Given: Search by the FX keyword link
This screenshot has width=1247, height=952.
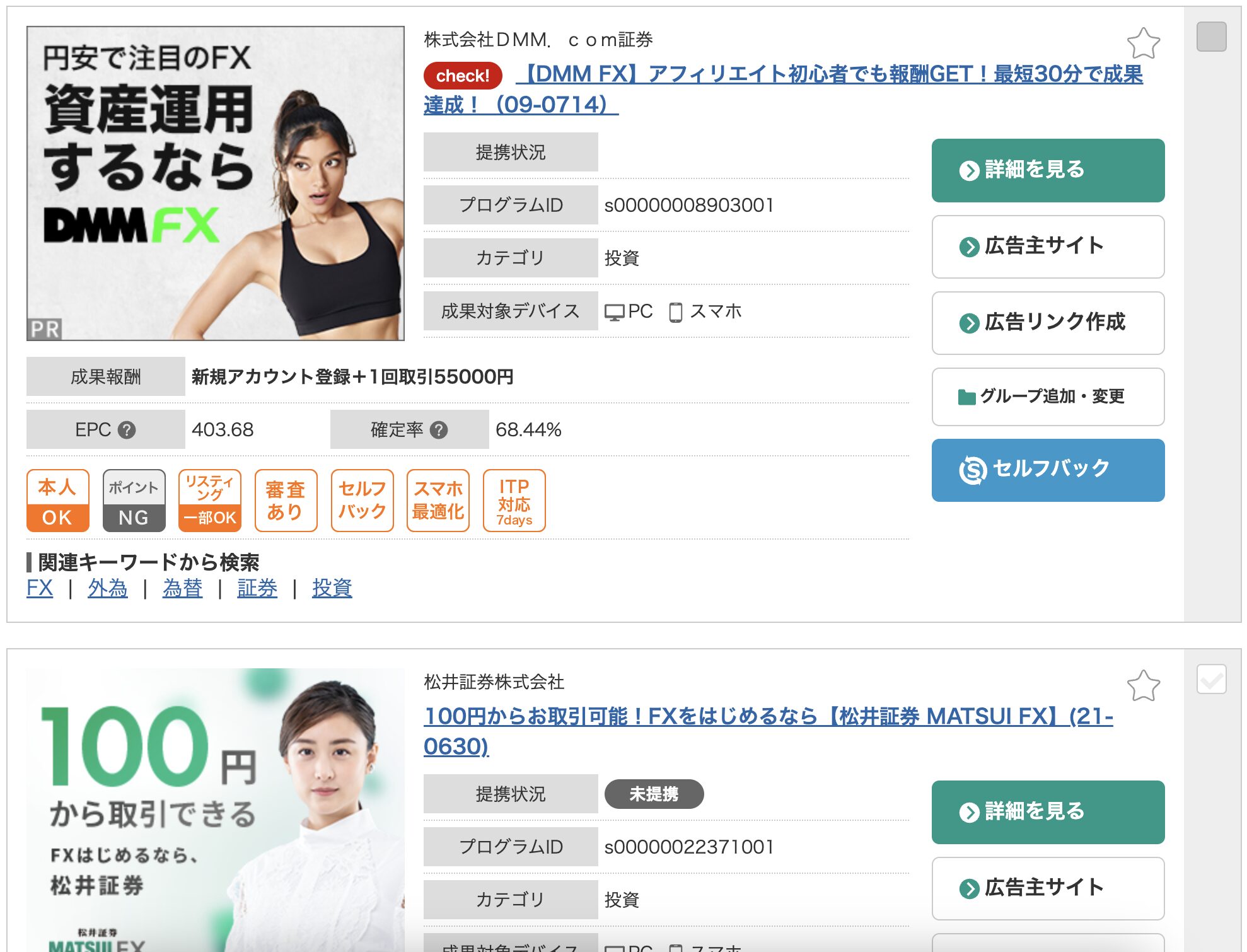Looking at the screenshot, I should tap(40, 588).
